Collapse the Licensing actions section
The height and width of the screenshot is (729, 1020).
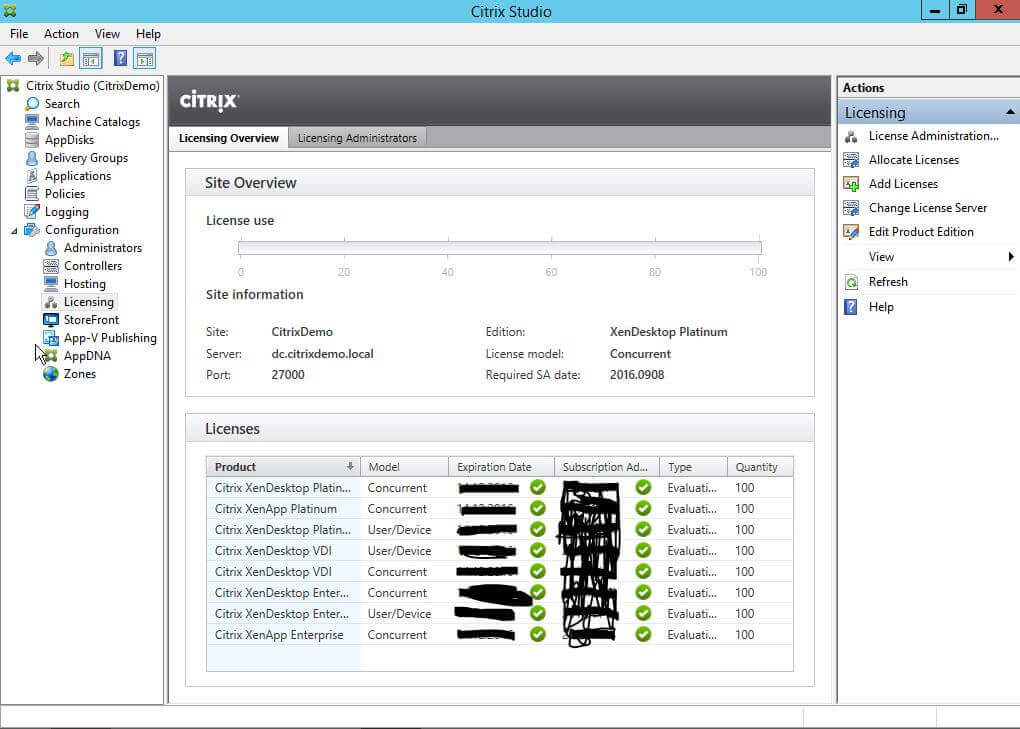coord(1010,113)
